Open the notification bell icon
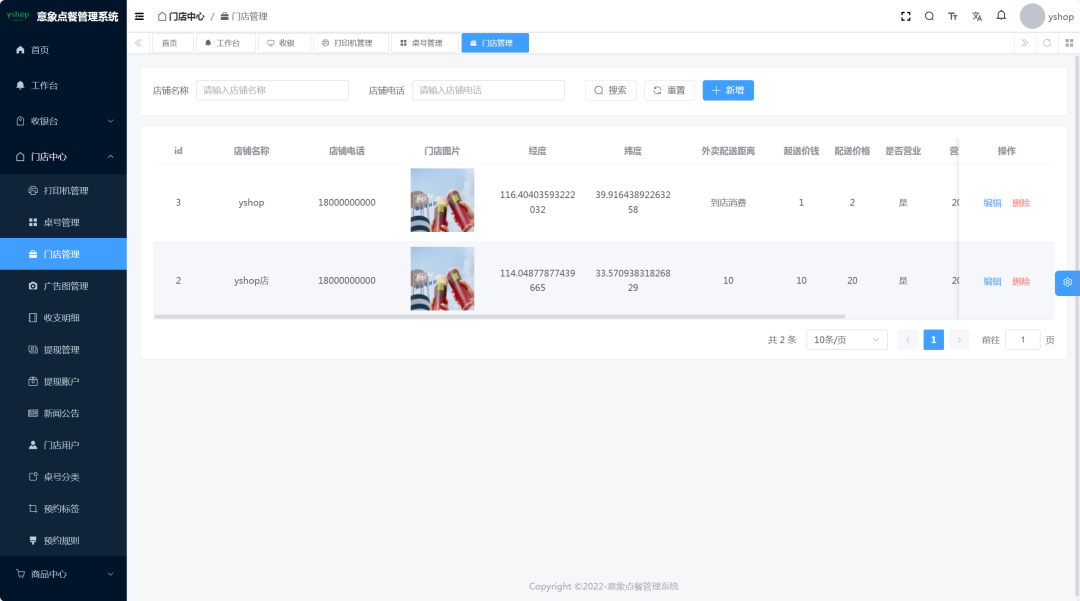The image size is (1080, 601). click(x=1001, y=16)
